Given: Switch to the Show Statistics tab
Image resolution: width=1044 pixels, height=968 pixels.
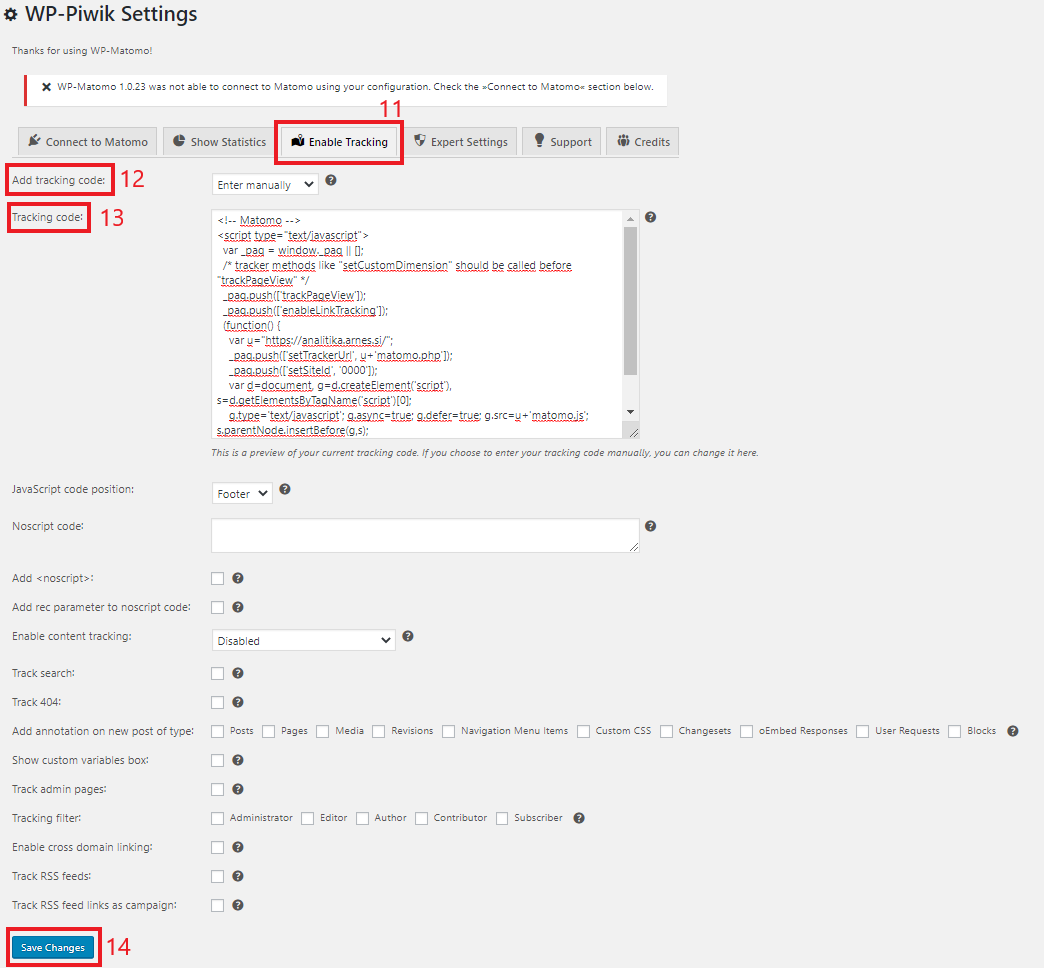Looking at the screenshot, I should pyautogui.click(x=219, y=142).
